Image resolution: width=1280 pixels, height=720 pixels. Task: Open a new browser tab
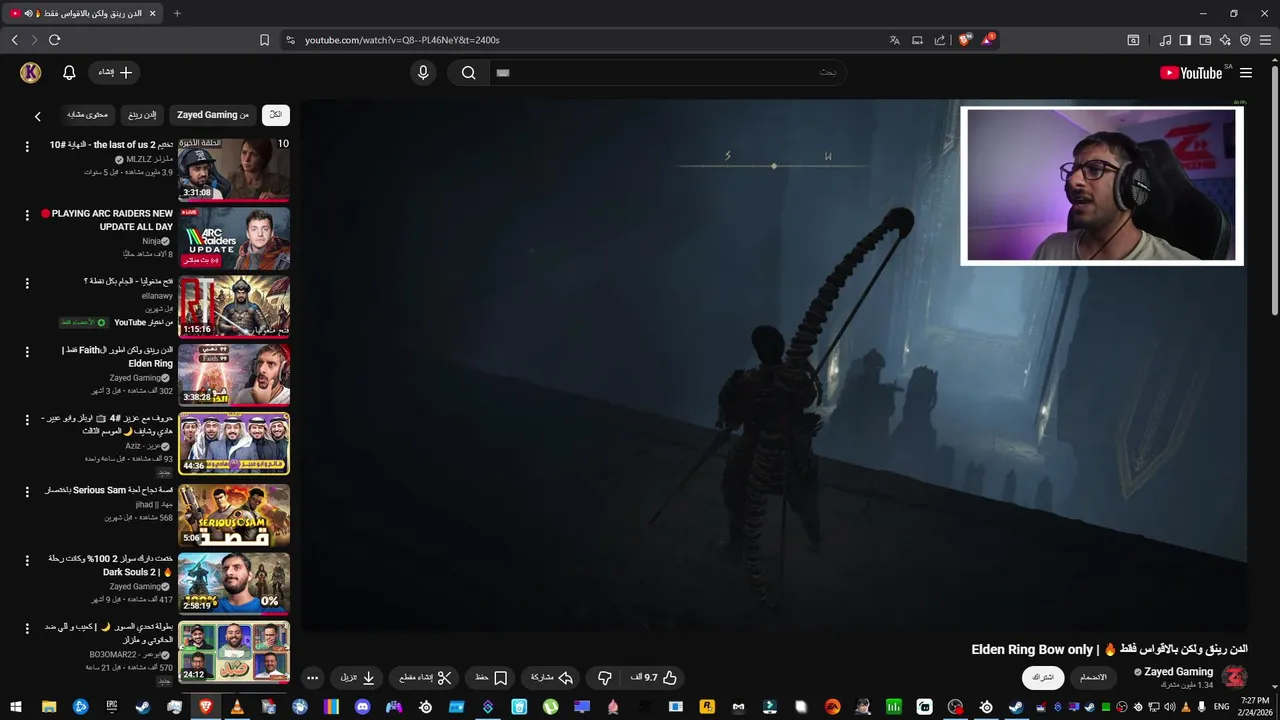[x=177, y=13]
